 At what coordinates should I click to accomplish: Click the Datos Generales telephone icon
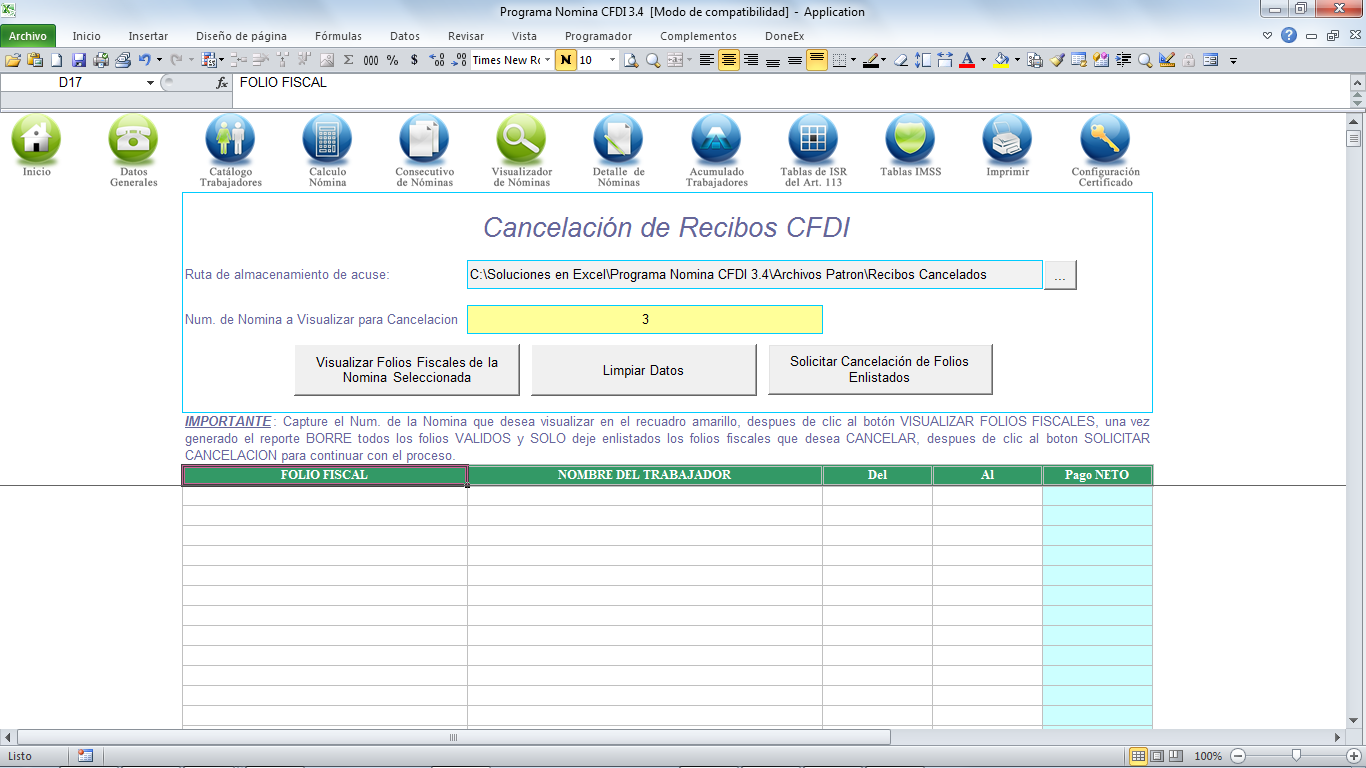pyautogui.click(x=133, y=140)
